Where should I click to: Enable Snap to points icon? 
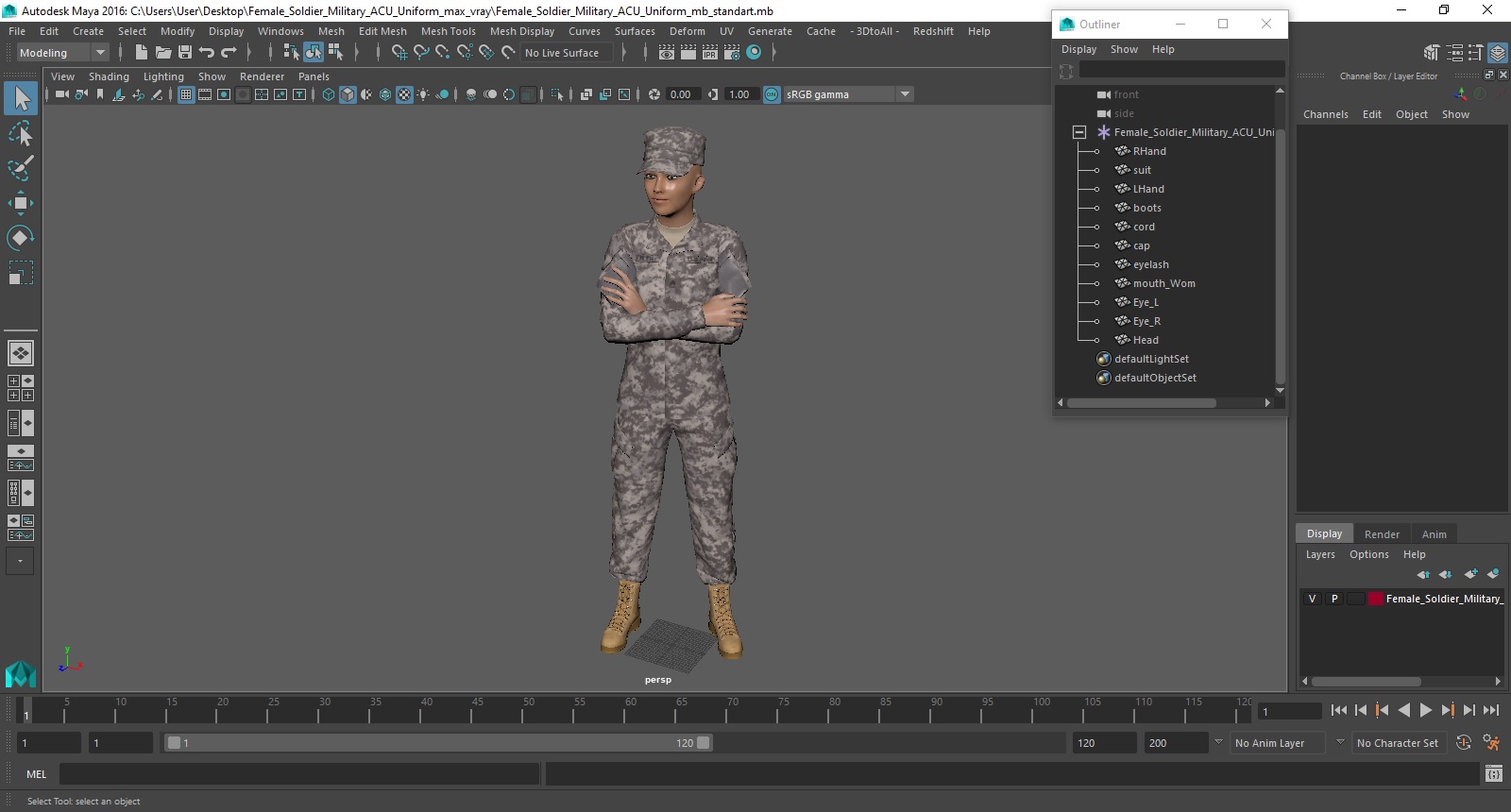[443, 53]
